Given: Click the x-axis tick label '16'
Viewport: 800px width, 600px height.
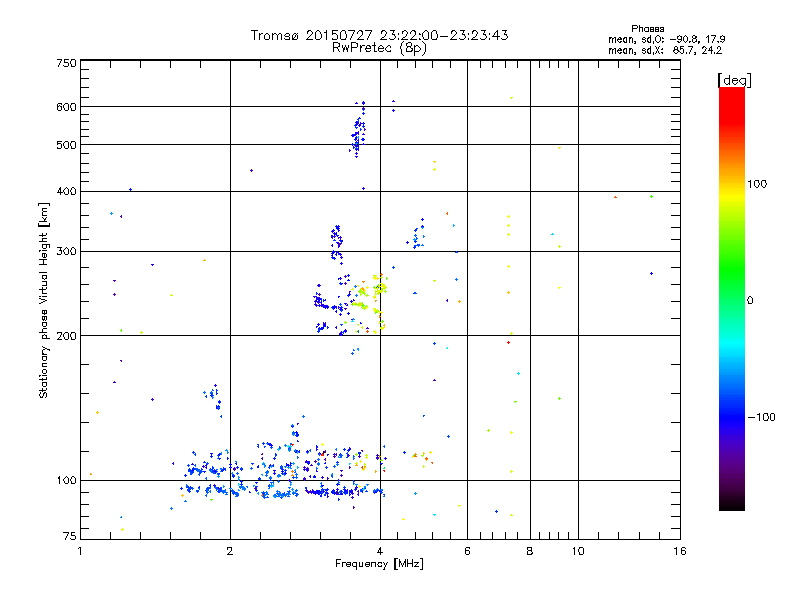Looking at the screenshot, I should point(680,551).
